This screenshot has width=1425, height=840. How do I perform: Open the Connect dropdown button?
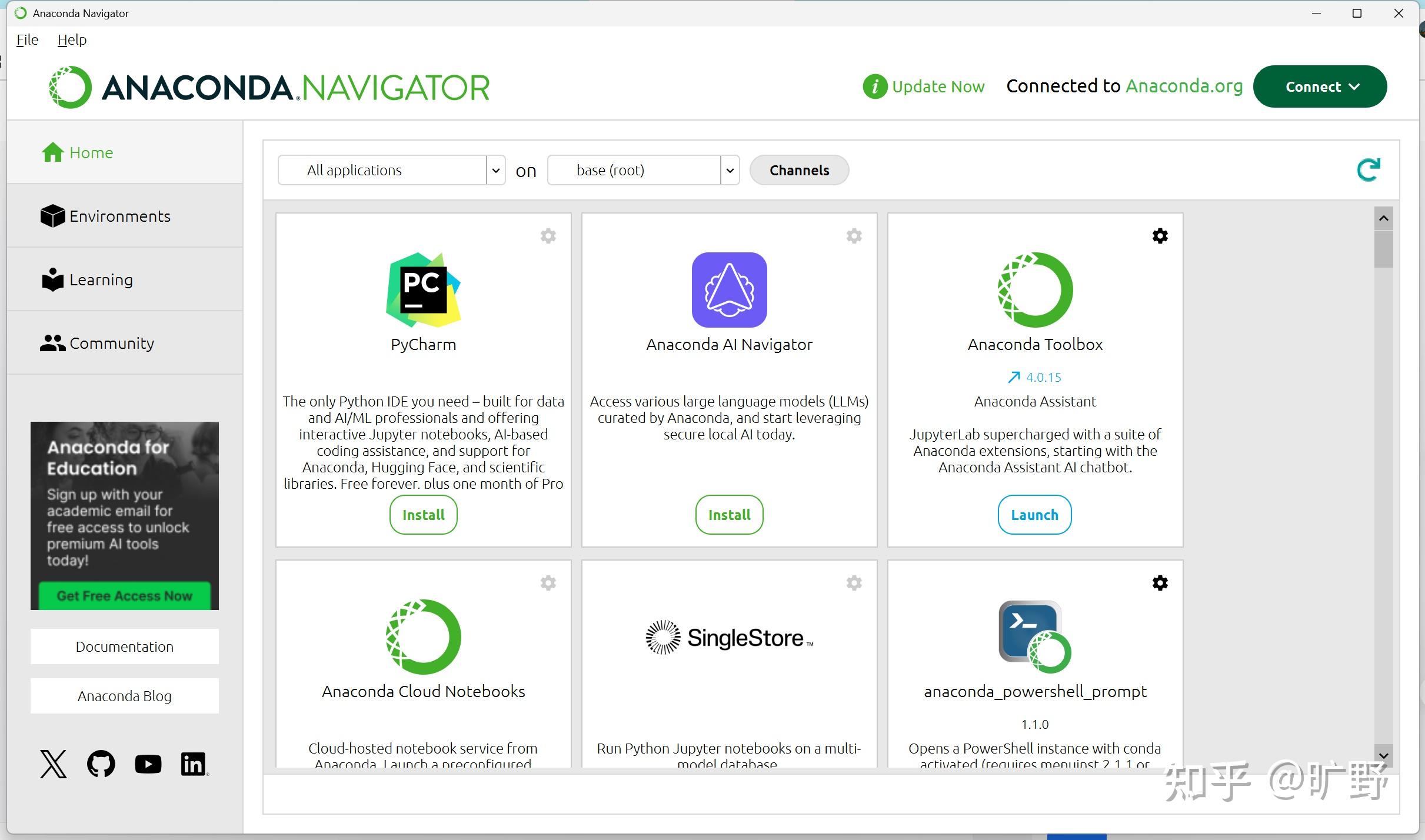coord(1320,86)
